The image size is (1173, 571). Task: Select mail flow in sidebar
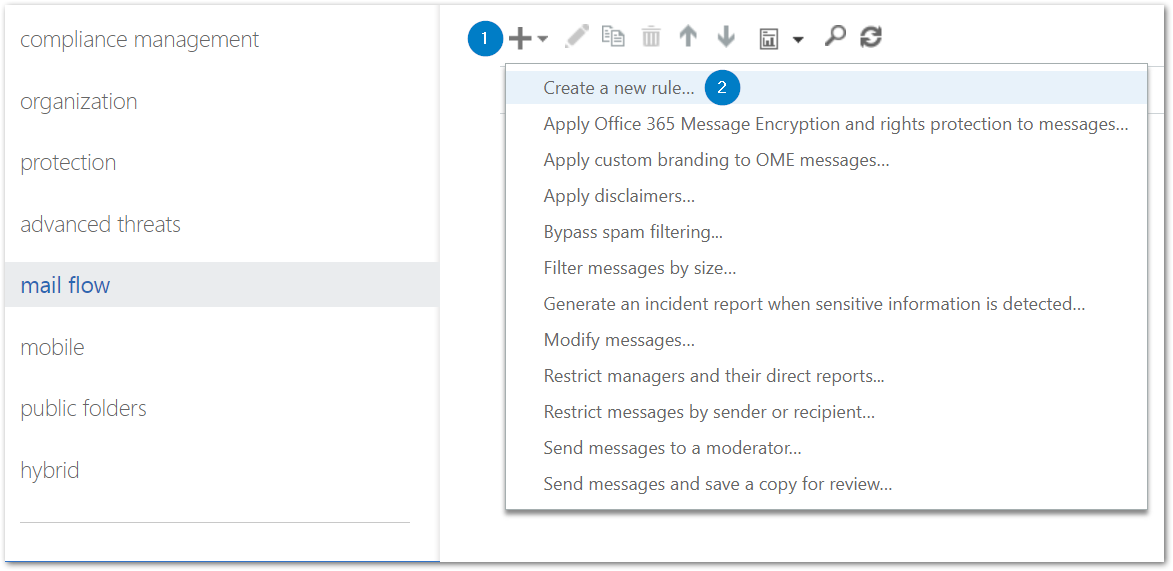tap(221, 284)
